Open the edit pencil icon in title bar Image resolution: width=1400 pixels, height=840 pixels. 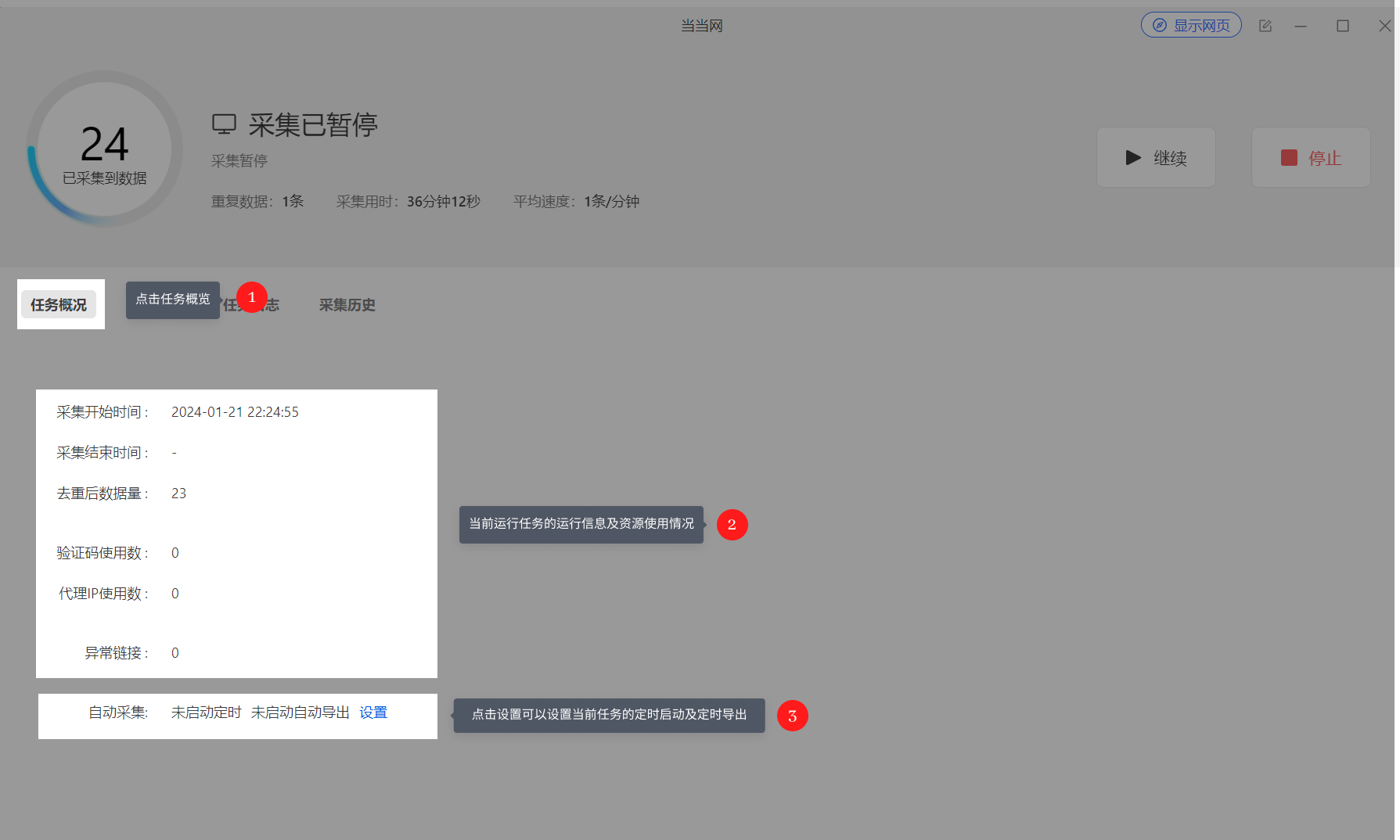(x=1265, y=26)
